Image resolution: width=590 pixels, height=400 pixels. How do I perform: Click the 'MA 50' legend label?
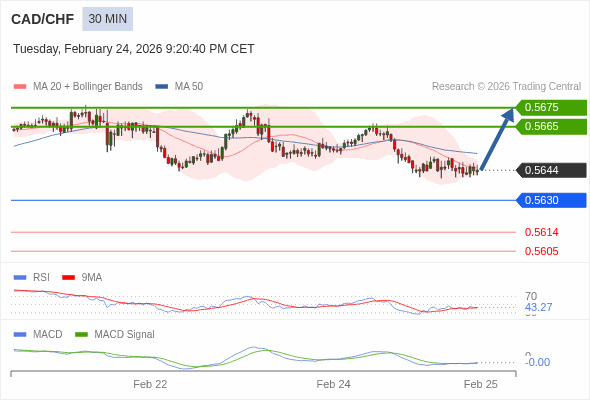pos(189,87)
